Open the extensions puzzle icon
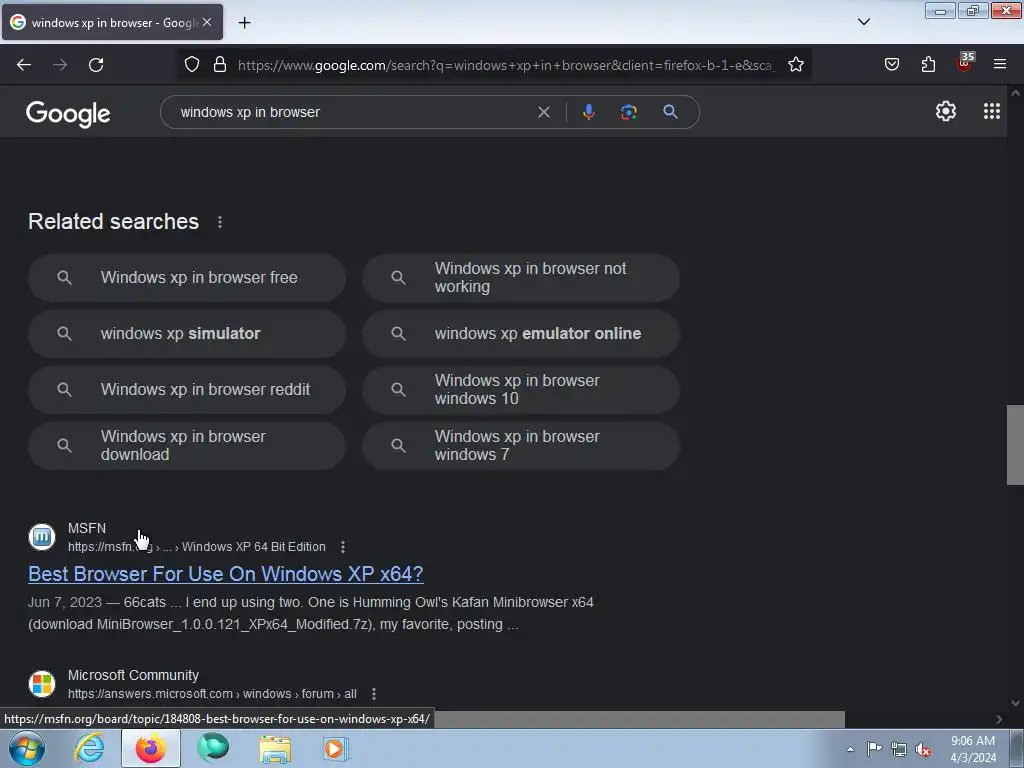Viewport: 1024px width, 768px height. pos(928,65)
